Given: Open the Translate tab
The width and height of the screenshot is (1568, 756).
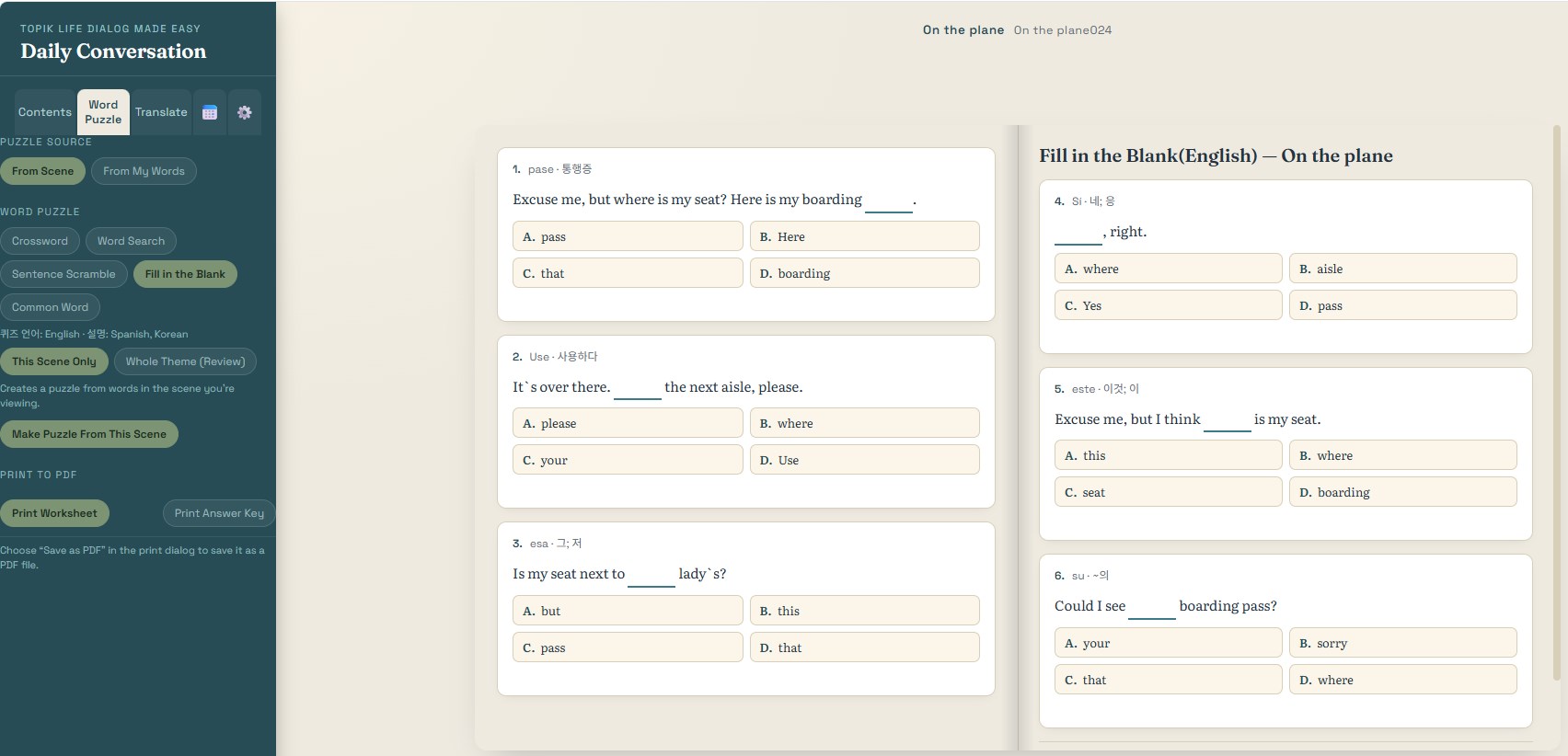Looking at the screenshot, I should click(161, 112).
